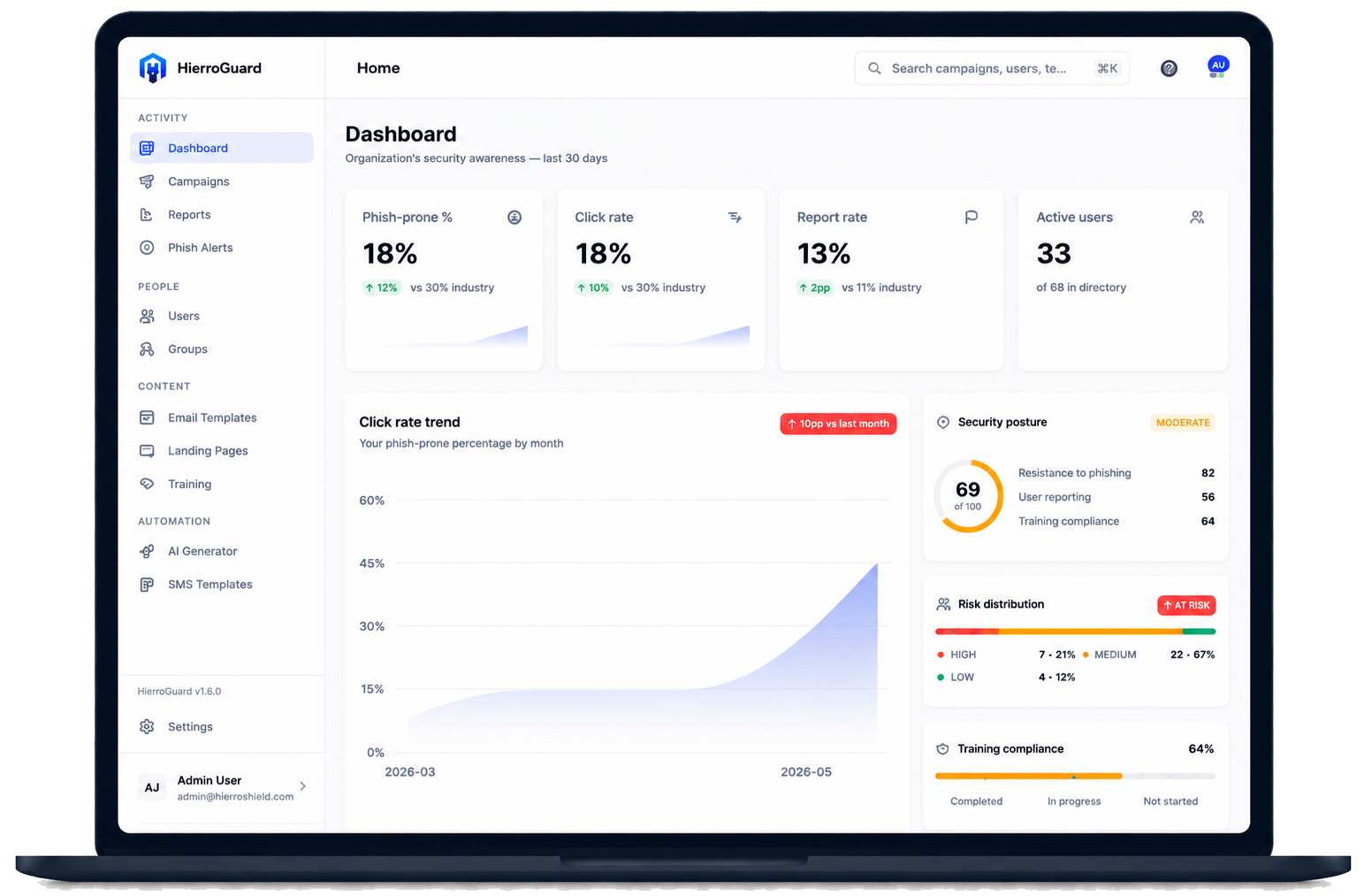This screenshot has width=1372, height=896.
Task: Click the In progress legend label
Action: point(1074,801)
